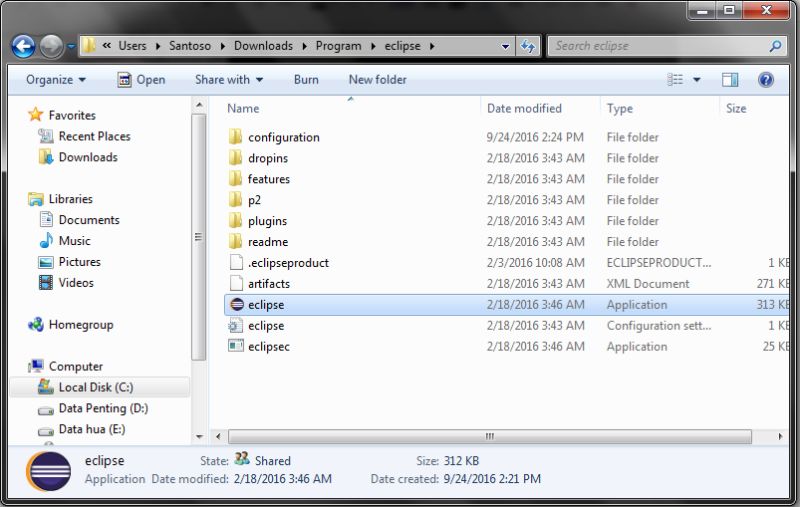The height and width of the screenshot is (507, 800).
Task: Click "9/24/2016 2:24 PM" date cell
Action: (x=535, y=137)
